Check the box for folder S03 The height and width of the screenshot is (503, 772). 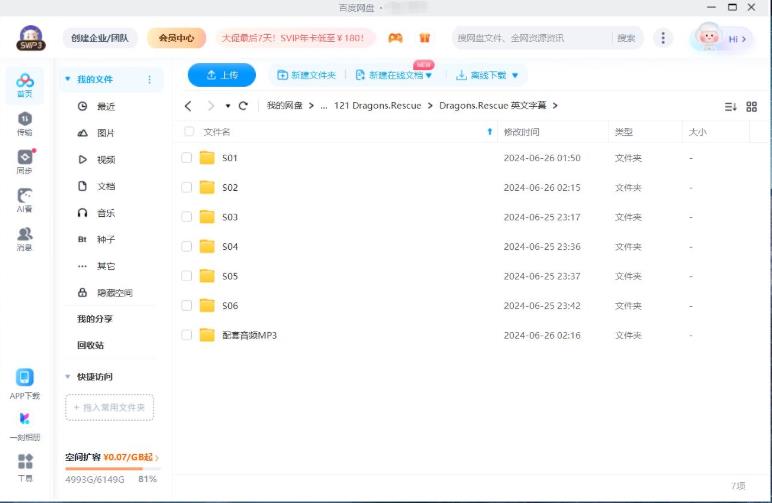(186, 217)
